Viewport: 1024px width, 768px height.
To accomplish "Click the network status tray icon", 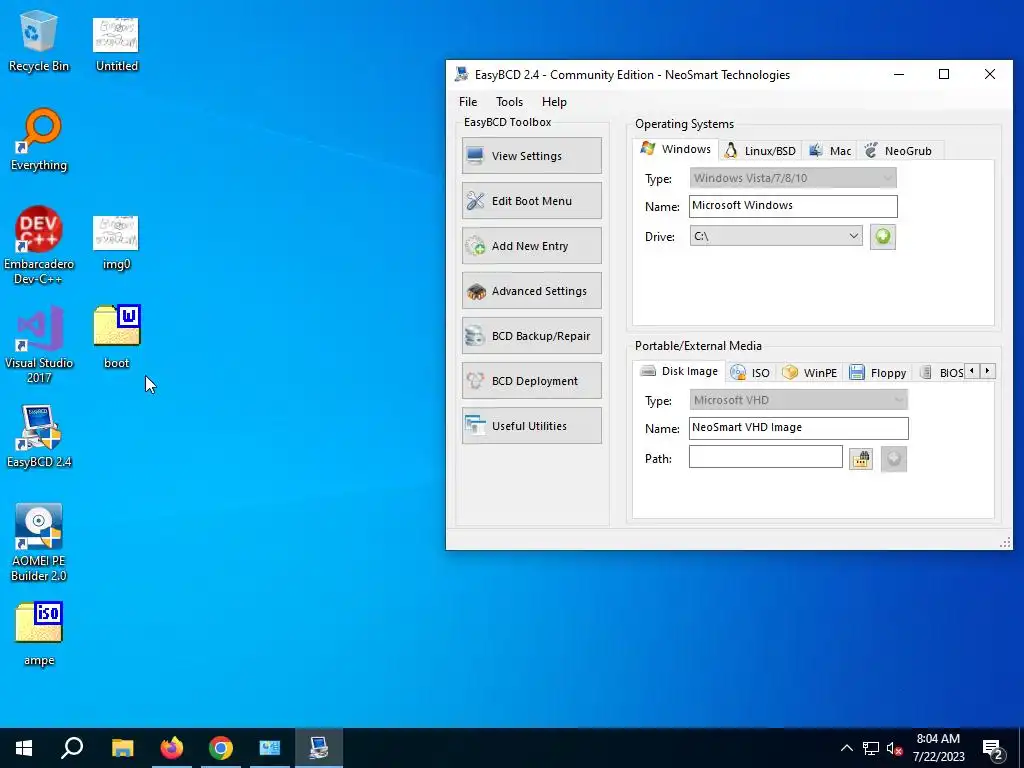I will pos(871,748).
